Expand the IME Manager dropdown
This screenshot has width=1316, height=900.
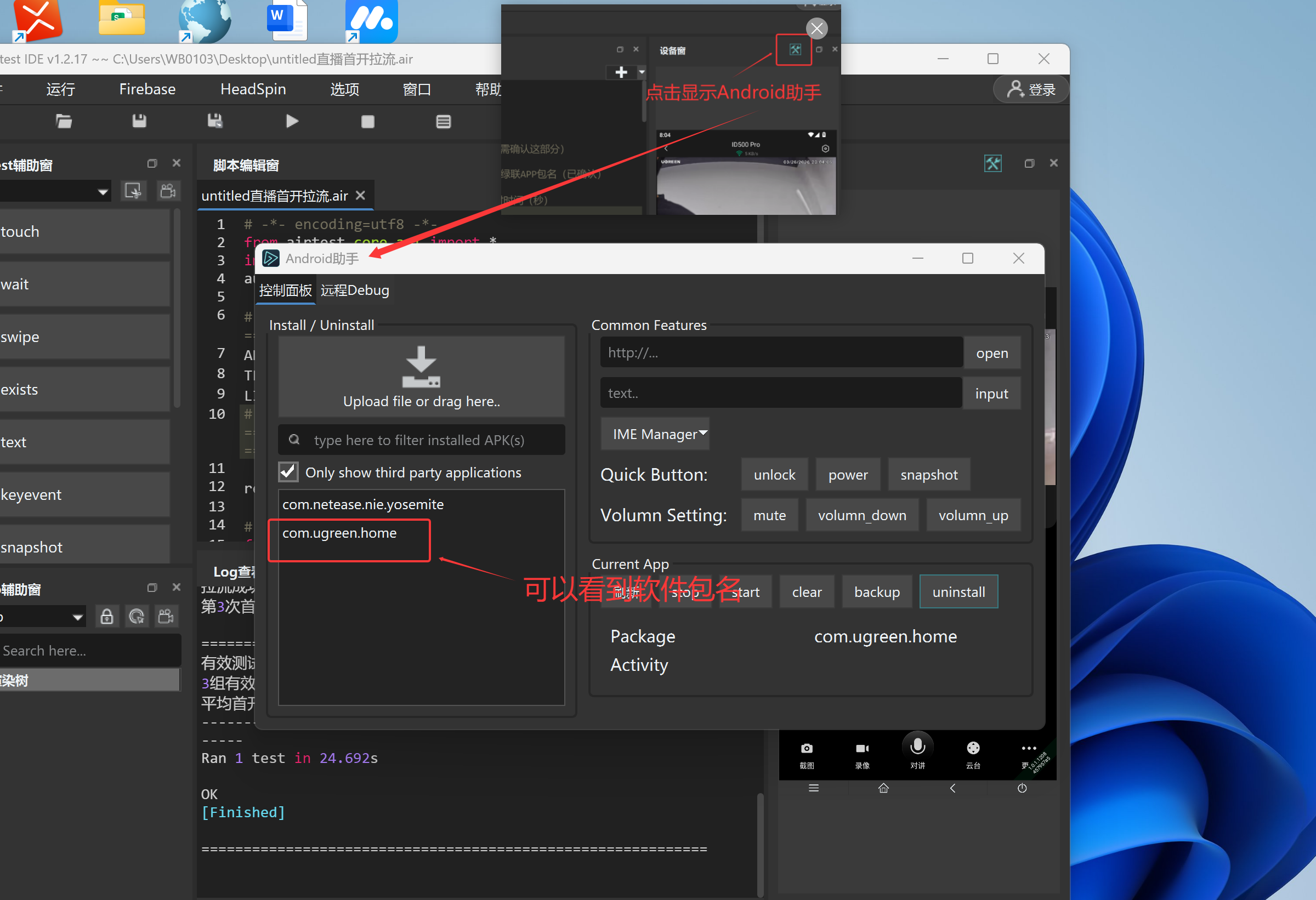[x=656, y=434]
